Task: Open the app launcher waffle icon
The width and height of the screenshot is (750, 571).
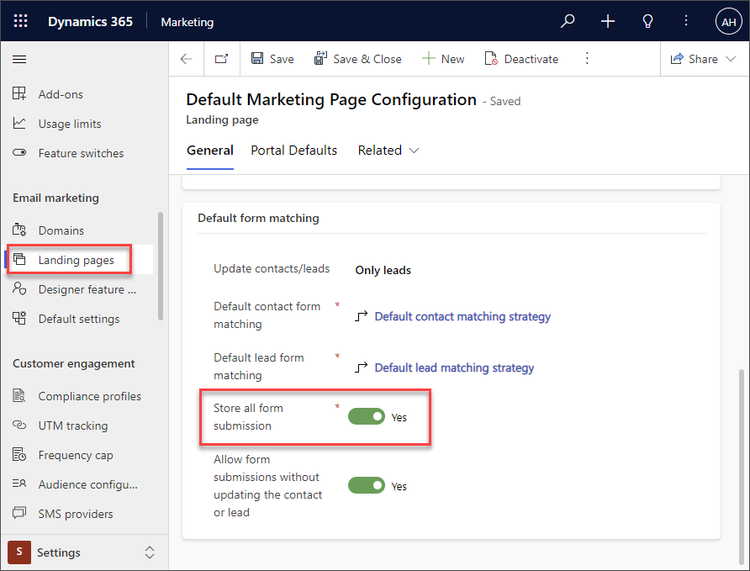Action: 21,21
